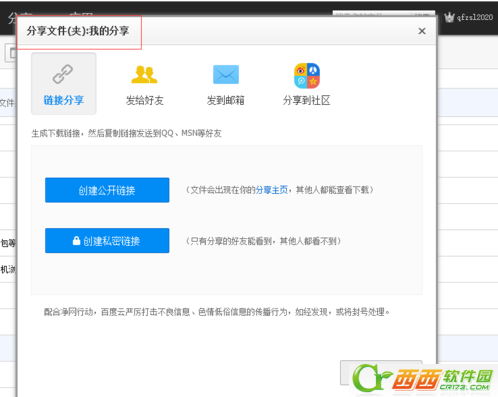Click the blue envelope email icon

(x=226, y=74)
